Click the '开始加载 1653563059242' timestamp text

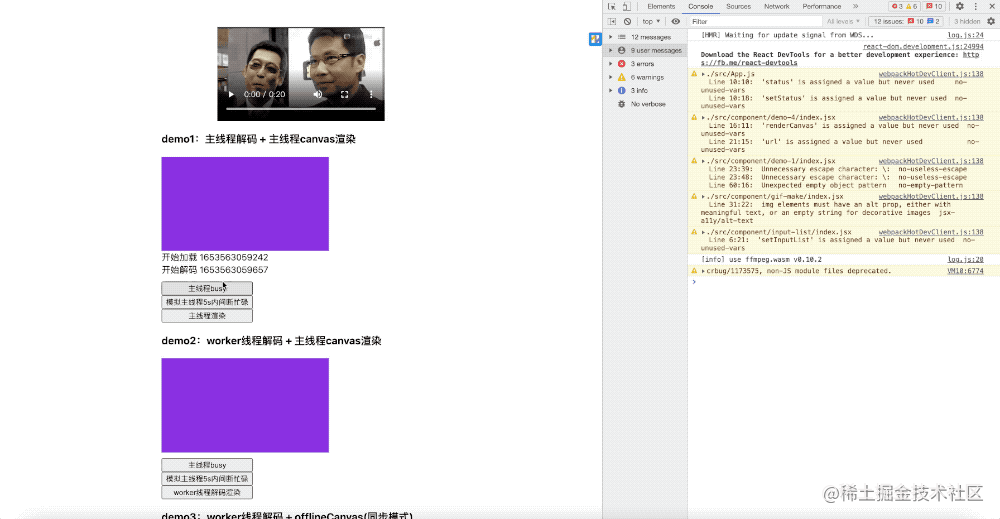click(x=215, y=258)
